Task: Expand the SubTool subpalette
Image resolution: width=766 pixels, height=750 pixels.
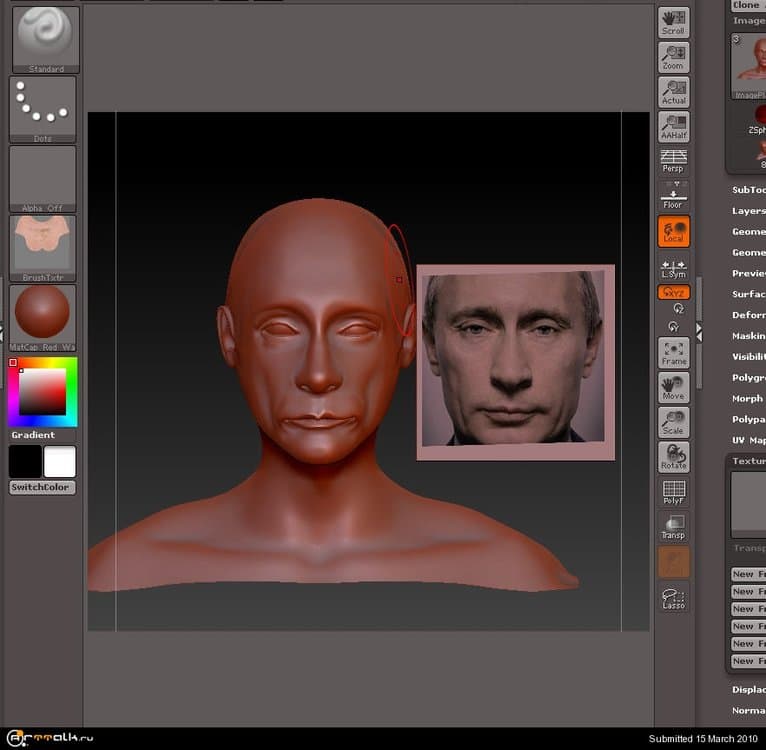Action: tap(748, 190)
